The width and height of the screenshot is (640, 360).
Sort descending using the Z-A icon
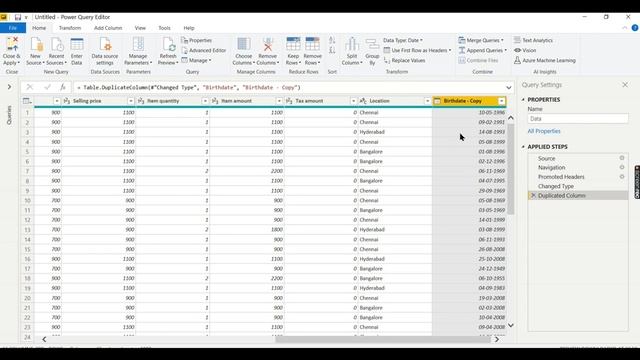pyautogui.click(x=332, y=50)
